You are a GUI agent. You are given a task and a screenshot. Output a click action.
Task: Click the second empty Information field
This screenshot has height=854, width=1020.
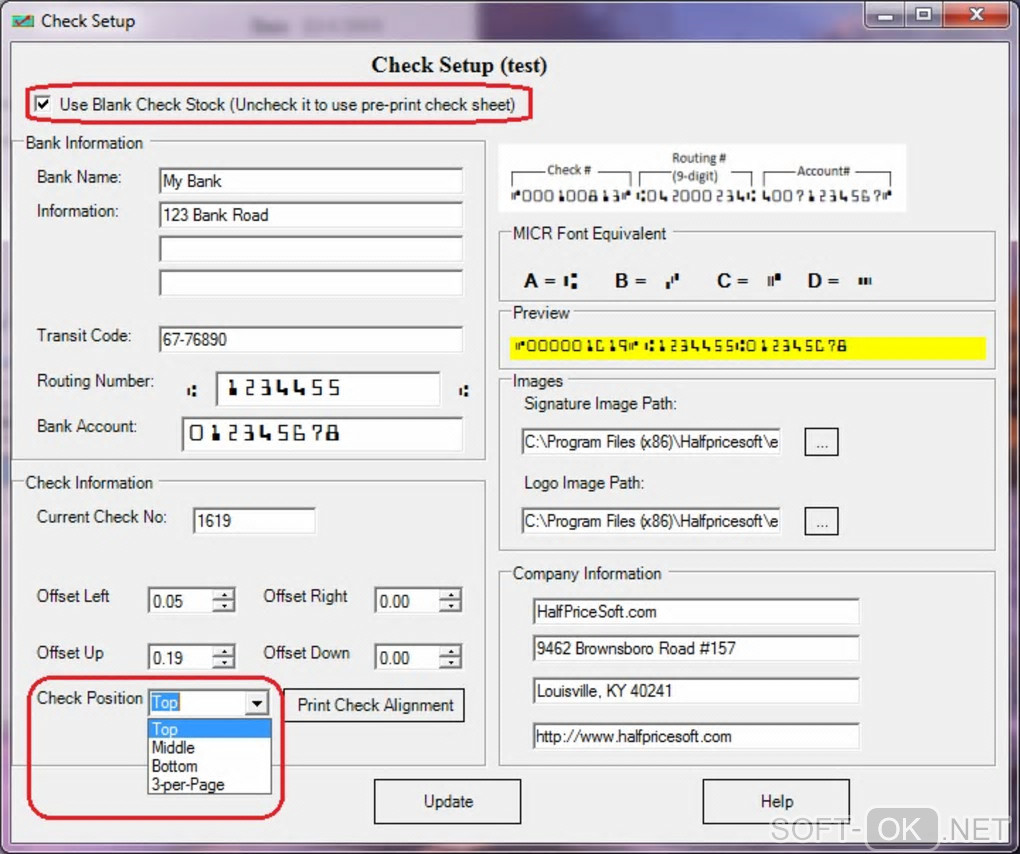(310, 249)
